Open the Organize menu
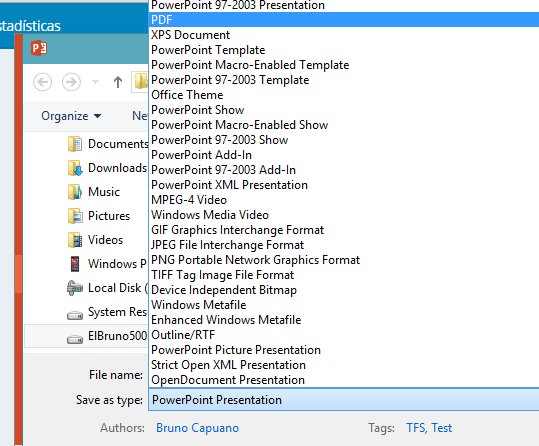The width and height of the screenshot is (539, 446). click(71, 116)
